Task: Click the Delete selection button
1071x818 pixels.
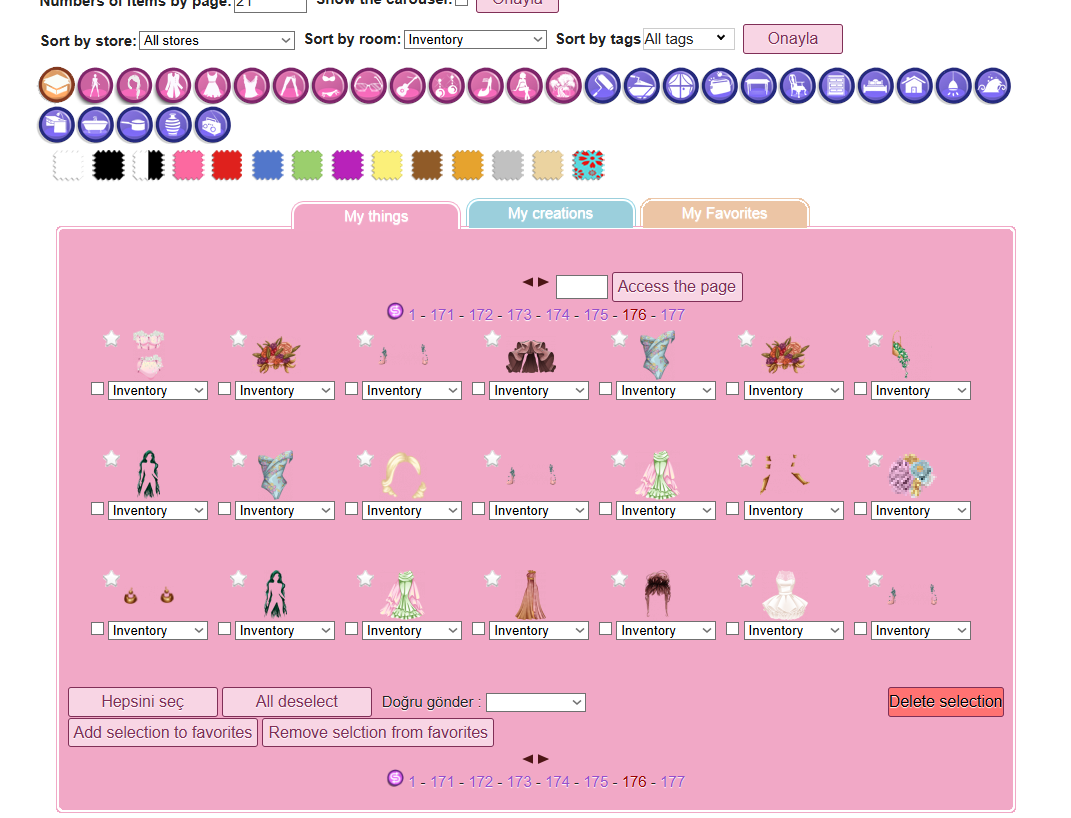Action: (x=946, y=702)
